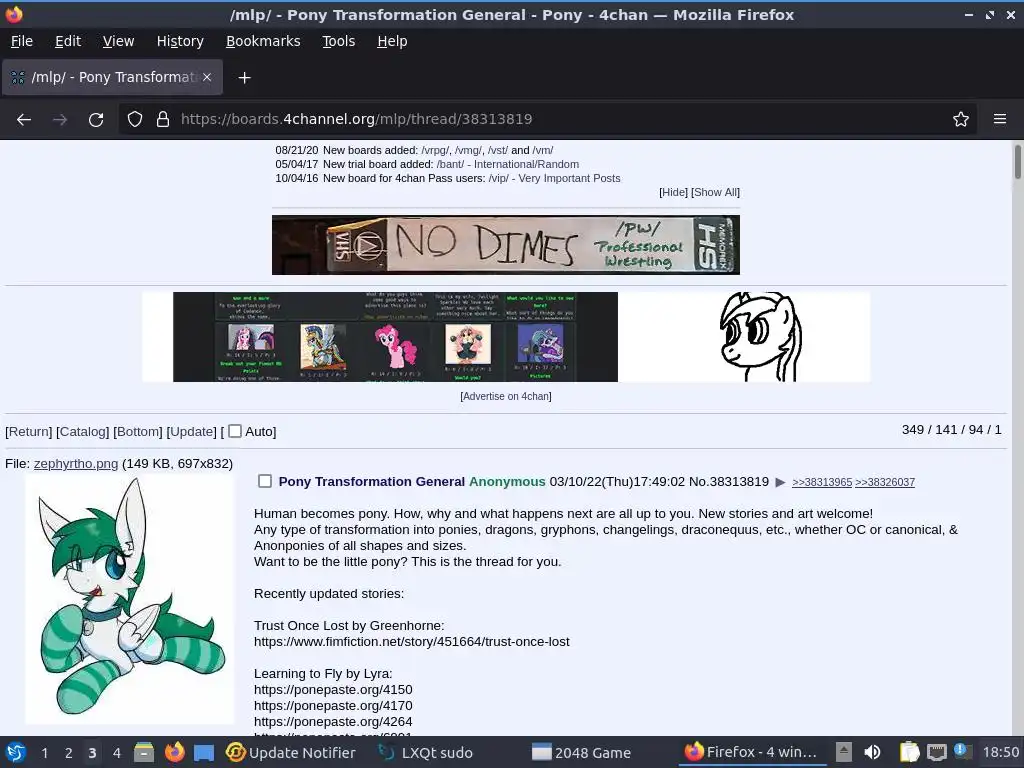Click the blue show desktop icon in the taskbar
This screenshot has height=768, width=1024.
tap(204, 752)
